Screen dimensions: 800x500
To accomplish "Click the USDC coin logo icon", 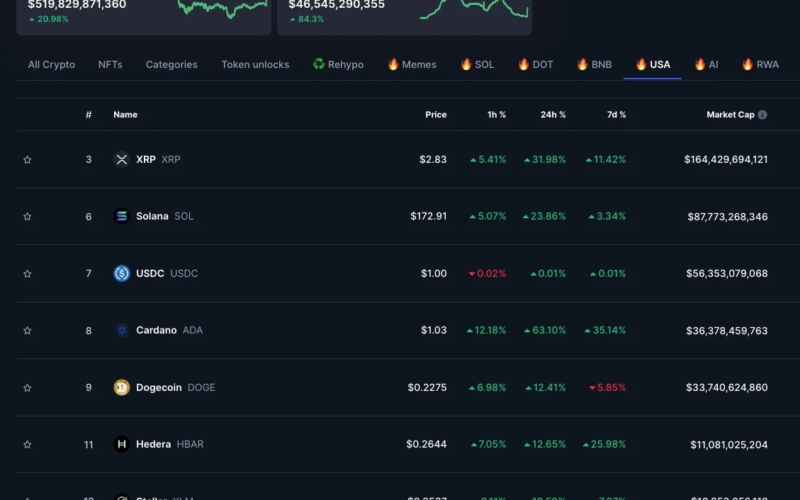I will 122,273.
